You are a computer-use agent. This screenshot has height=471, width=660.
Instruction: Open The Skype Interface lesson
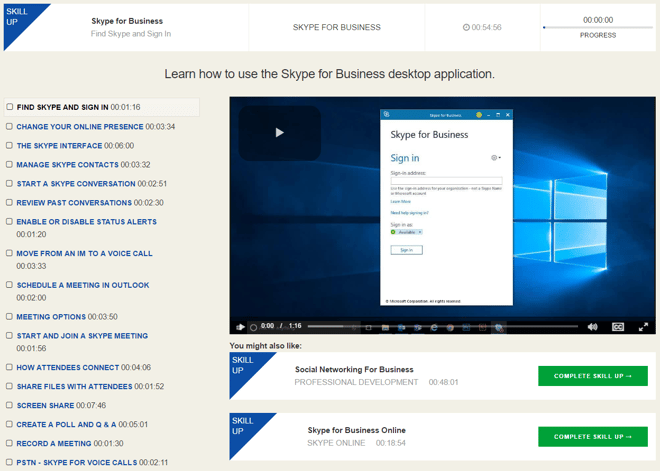pos(59,146)
